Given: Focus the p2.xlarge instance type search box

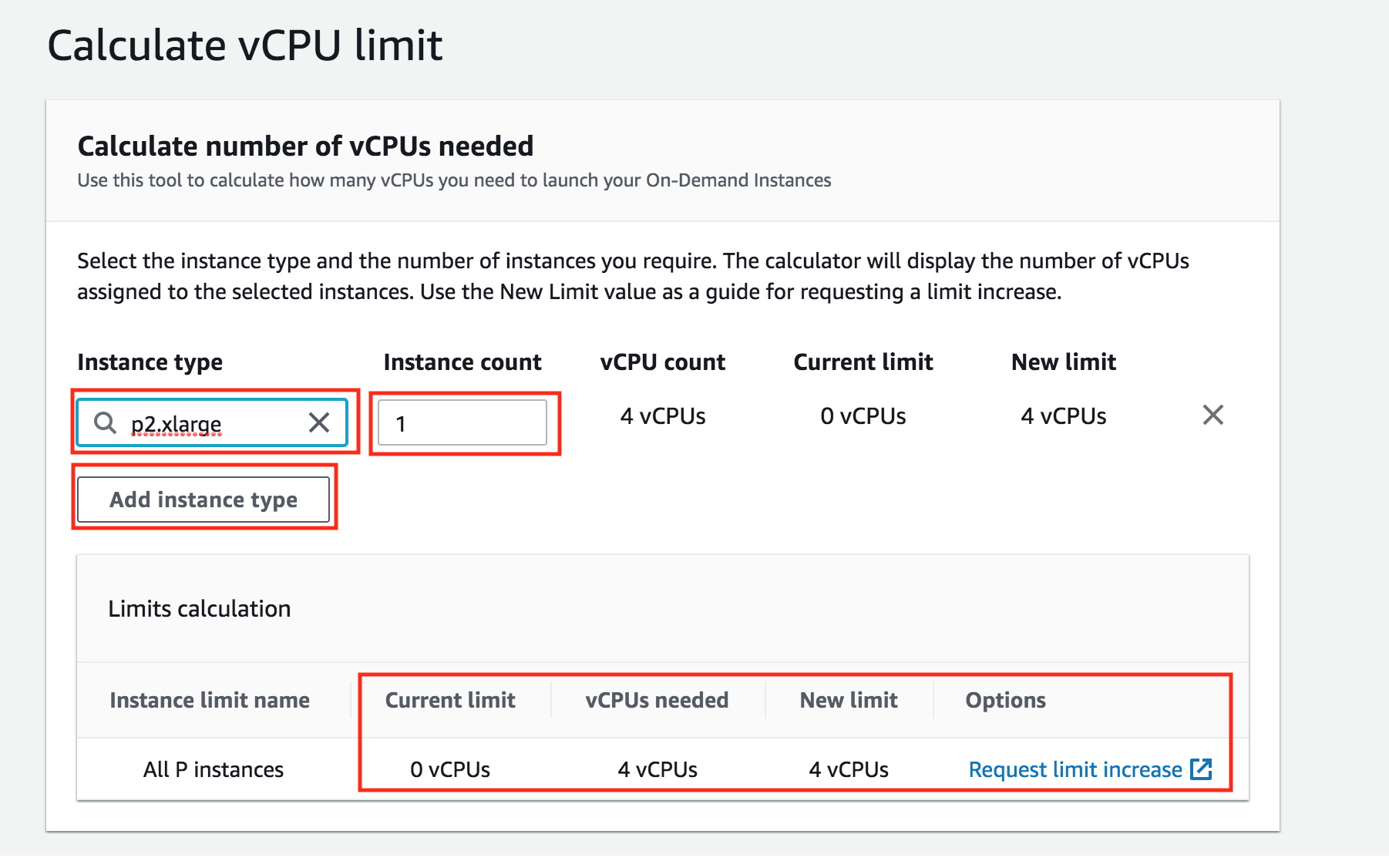Looking at the screenshot, I should click(x=208, y=423).
